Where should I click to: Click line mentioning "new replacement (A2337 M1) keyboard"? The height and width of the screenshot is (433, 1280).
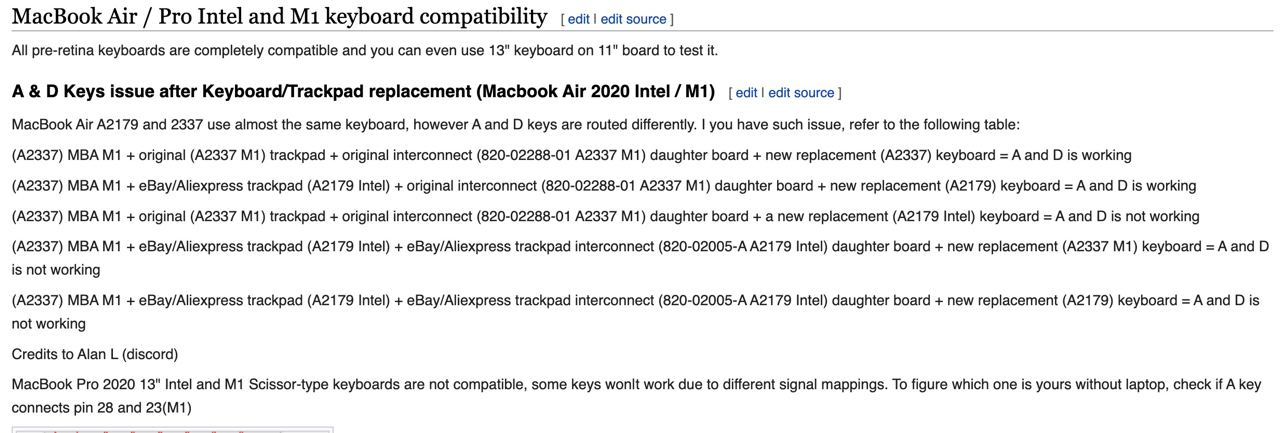pyautogui.click(x=640, y=258)
